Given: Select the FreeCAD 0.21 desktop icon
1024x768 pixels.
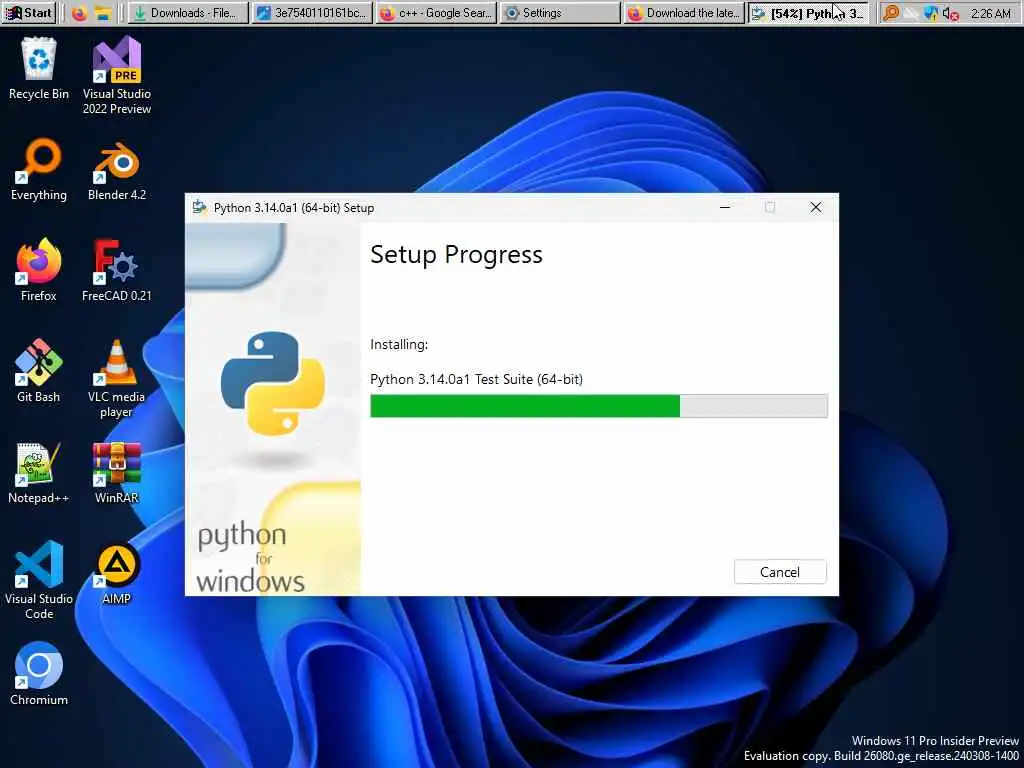Looking at the screenshot, I should (x=117, y=270).
